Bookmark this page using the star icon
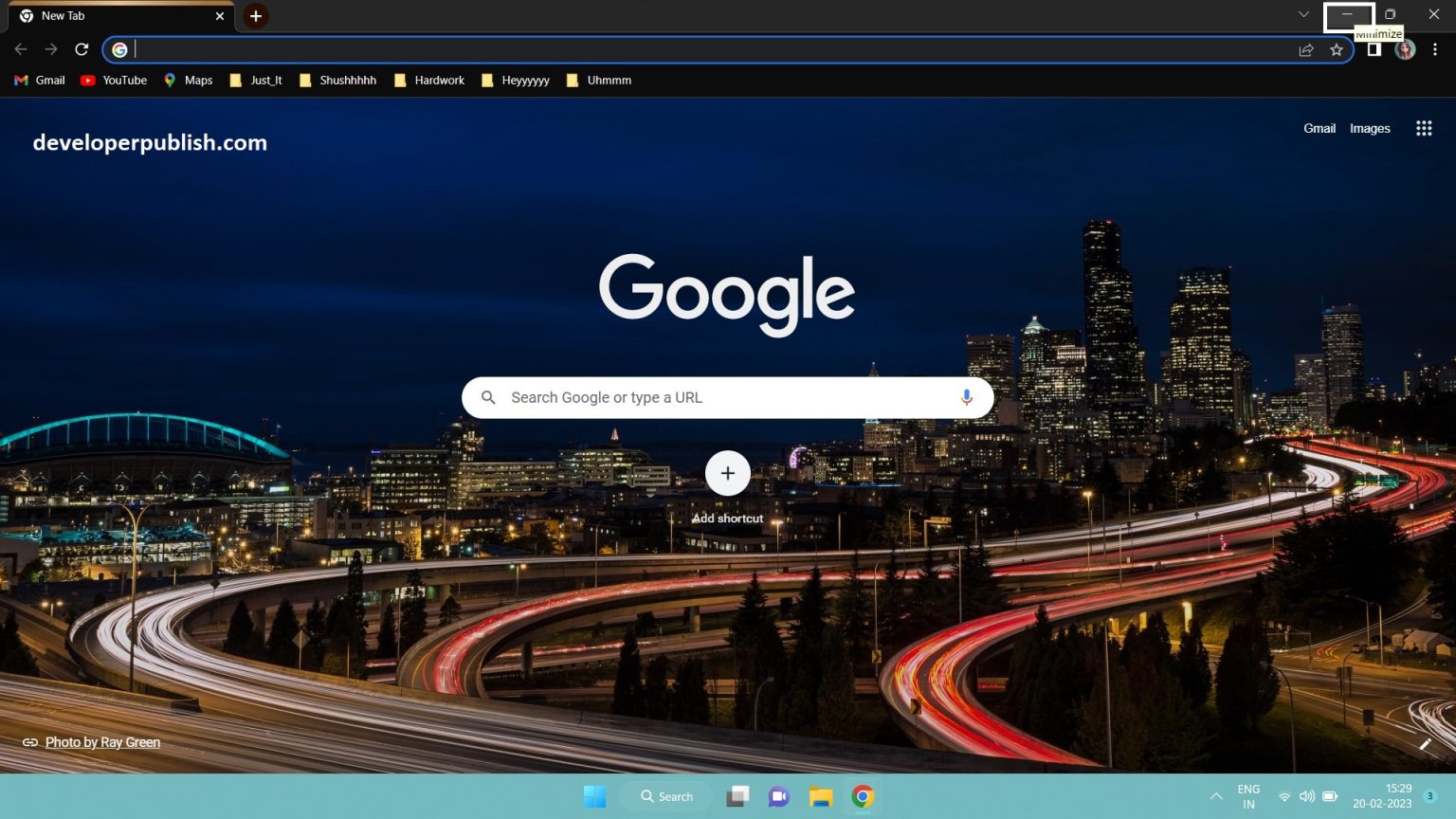The height and width of the screenshot is (819, 1456). point(1337,49)
